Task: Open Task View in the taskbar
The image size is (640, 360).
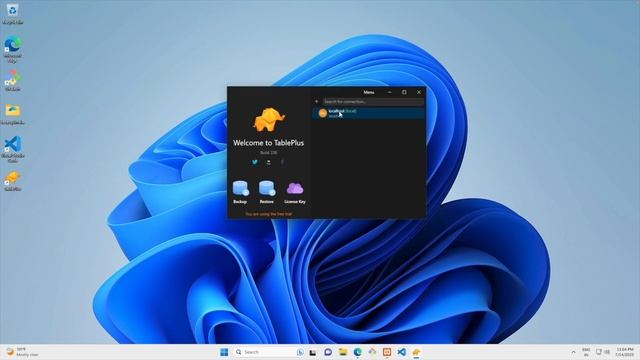Action: [x=313, y=352]
